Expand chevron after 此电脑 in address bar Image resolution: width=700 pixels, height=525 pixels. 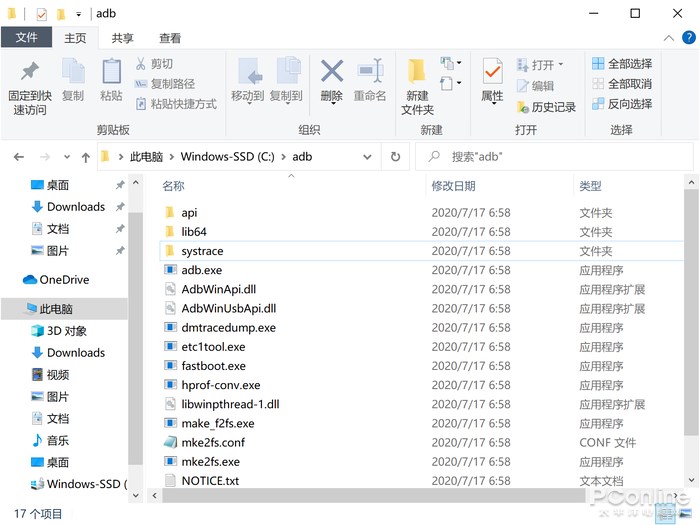(172, 157)
